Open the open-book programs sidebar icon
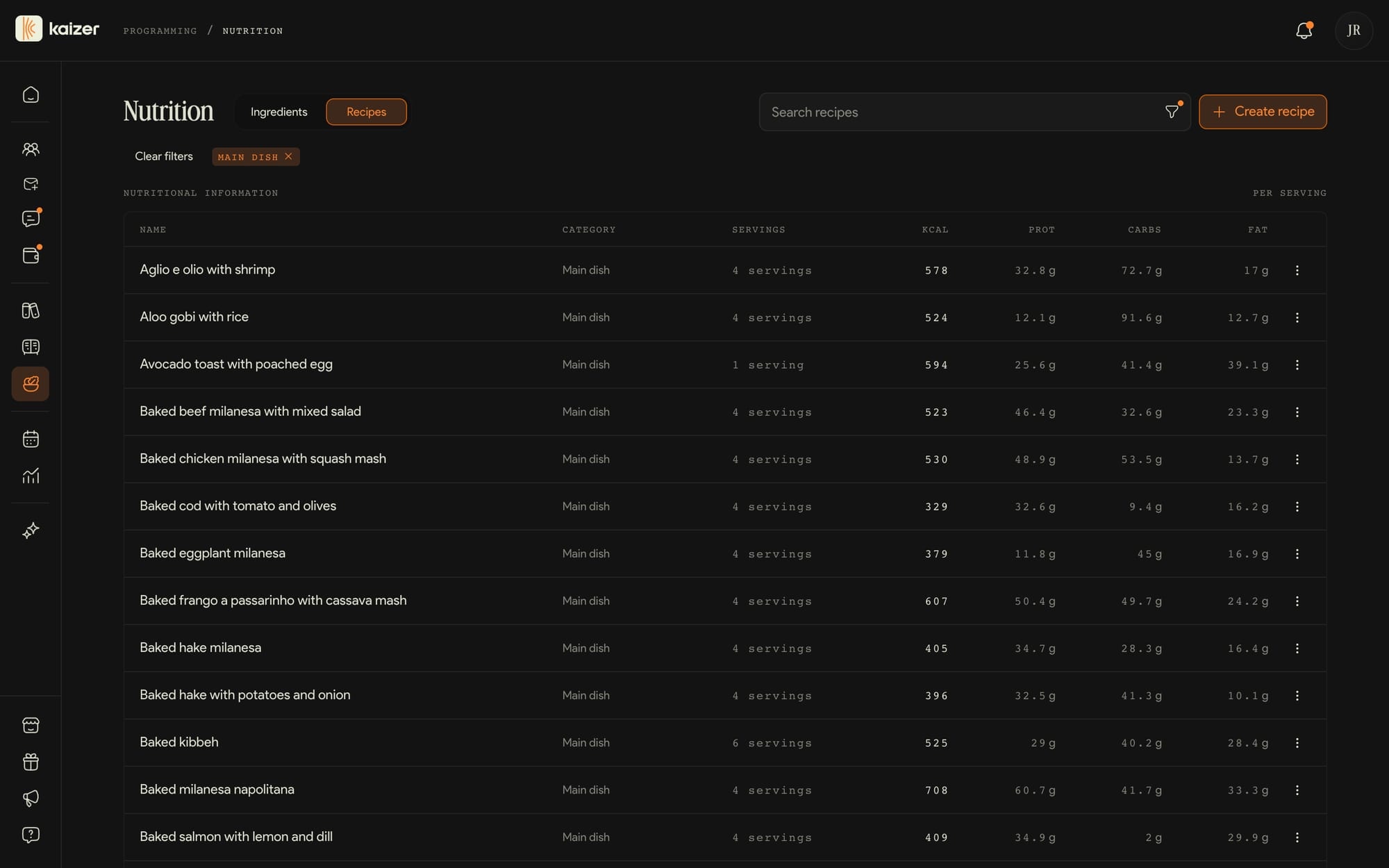This screenshot has height=868, width=1389. pos(31,347)
